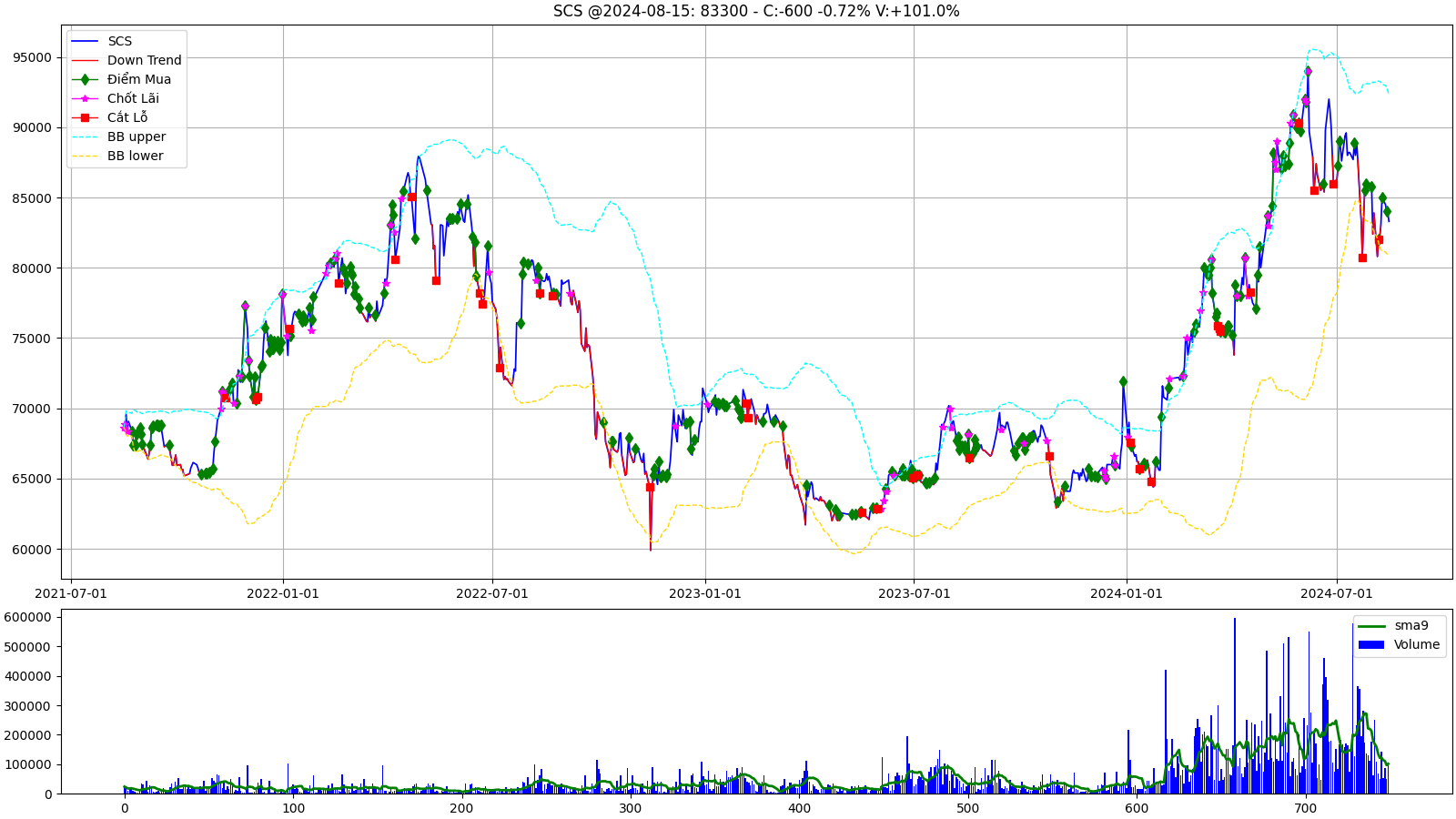Click the 90000 price axis label
Viewport: 1456px width, 819px height.
(x=33, y=127)
